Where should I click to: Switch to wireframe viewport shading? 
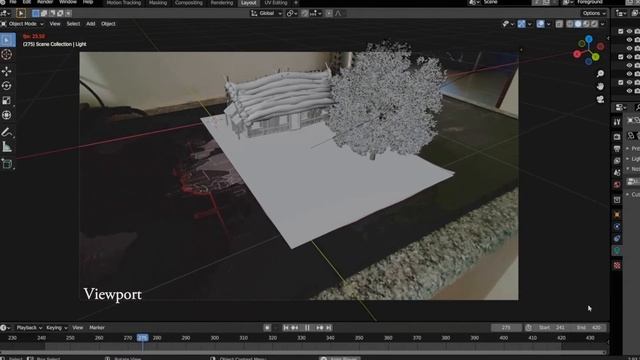tap(570, 24)
